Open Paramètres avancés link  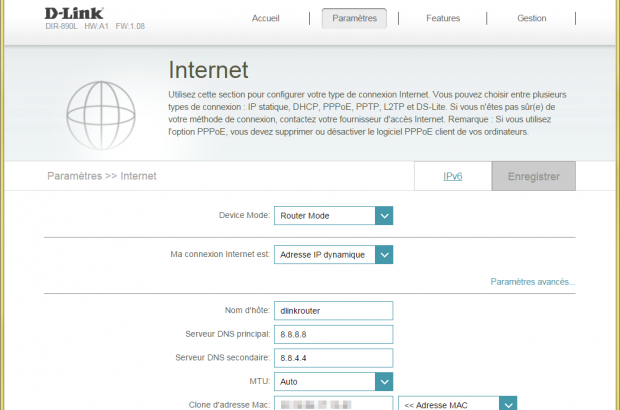click(x=532, y=282)
